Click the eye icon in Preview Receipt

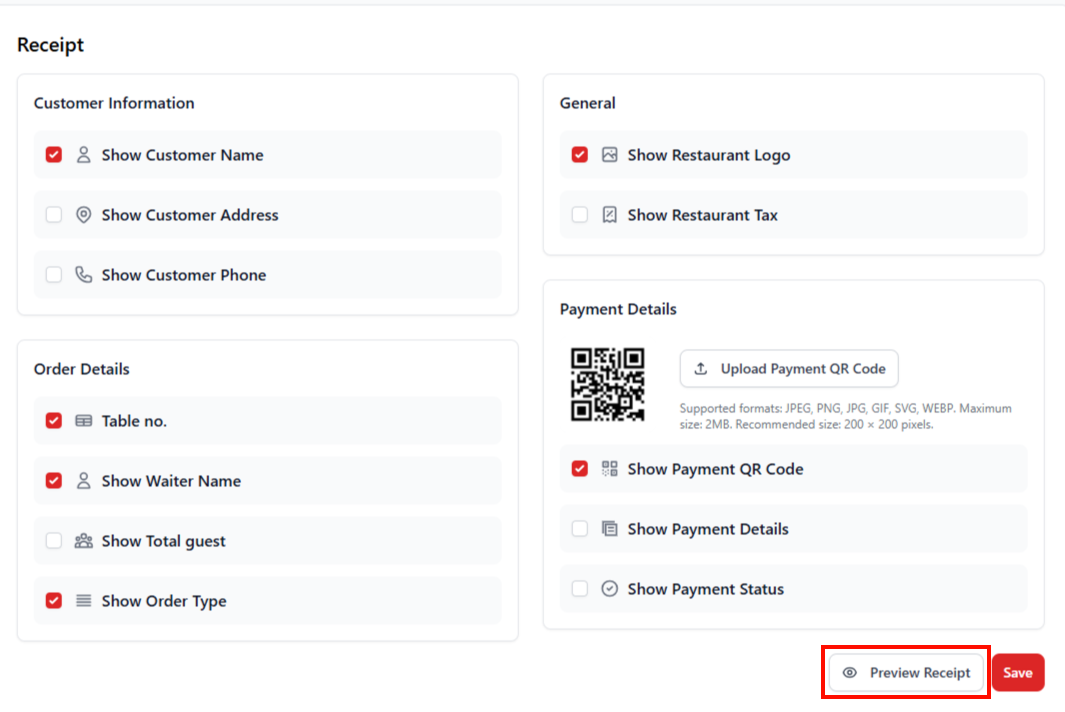[x=849, y=673]
